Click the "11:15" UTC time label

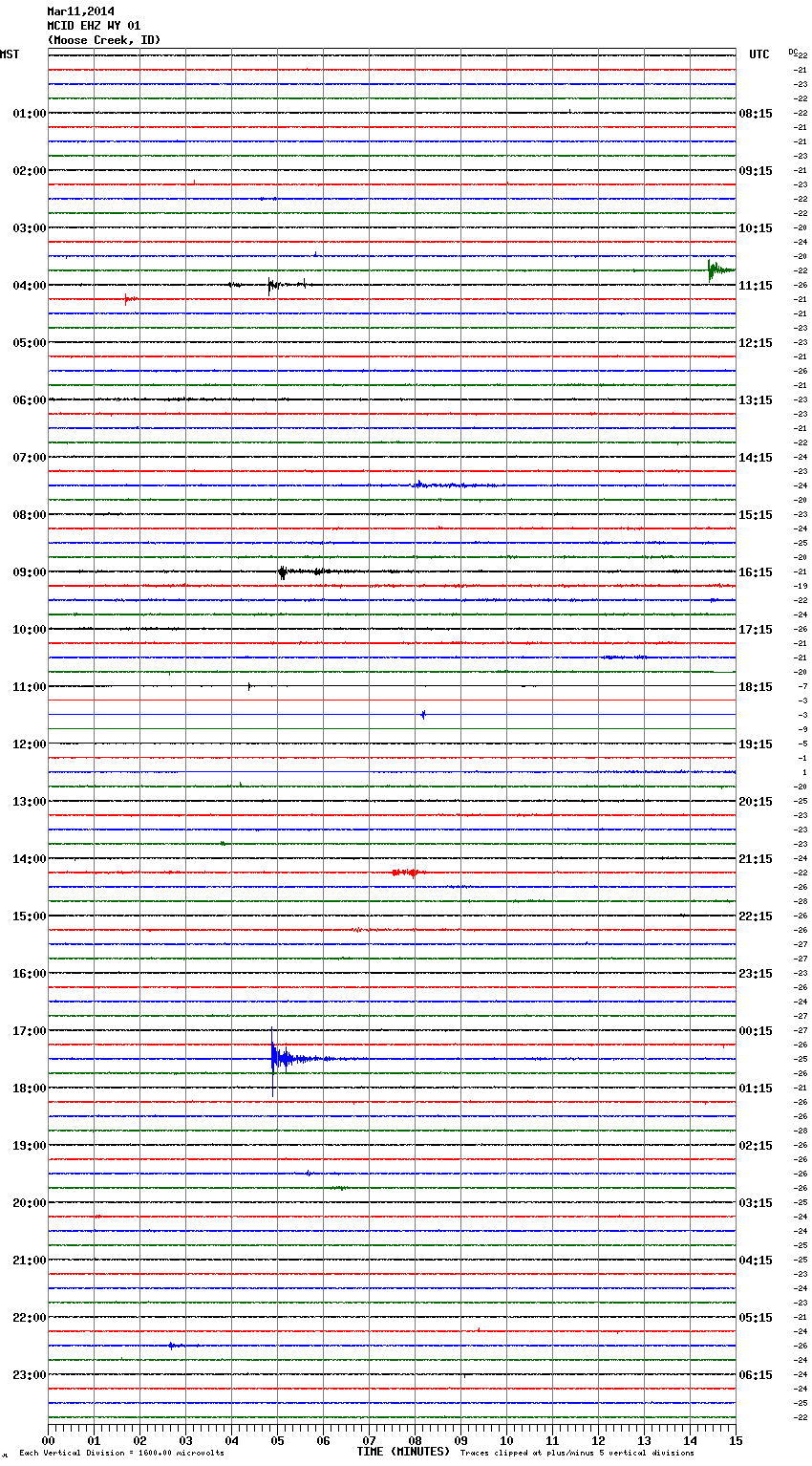(x=756, y=286)
